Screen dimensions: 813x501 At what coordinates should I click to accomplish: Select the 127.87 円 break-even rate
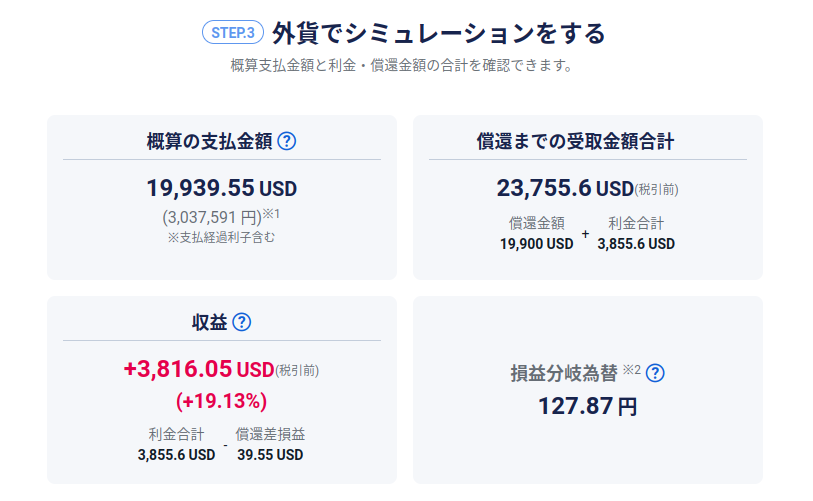[587, 406]
